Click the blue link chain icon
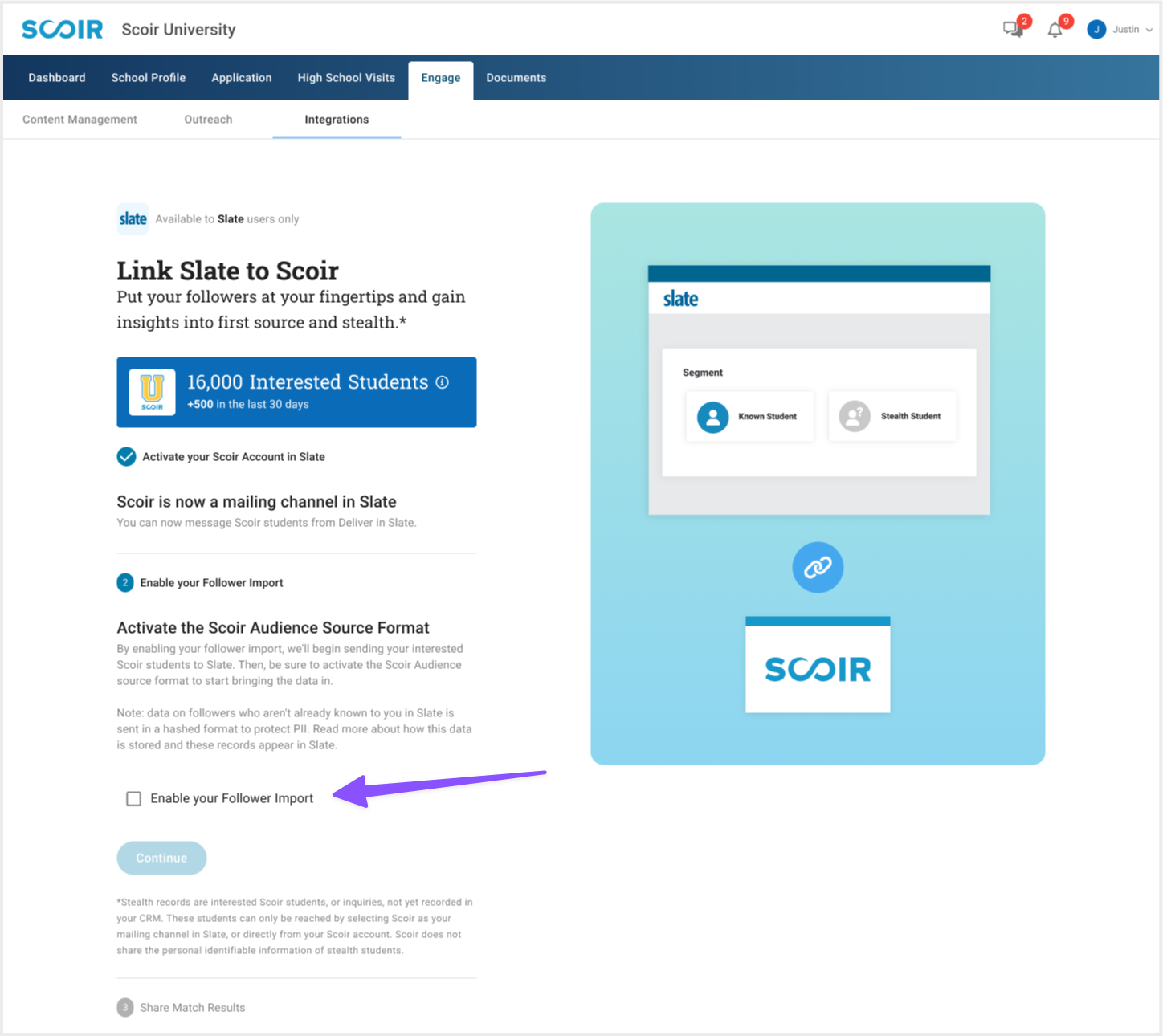Viewport: 1163px width, 1036px height. tap(818, 568)
